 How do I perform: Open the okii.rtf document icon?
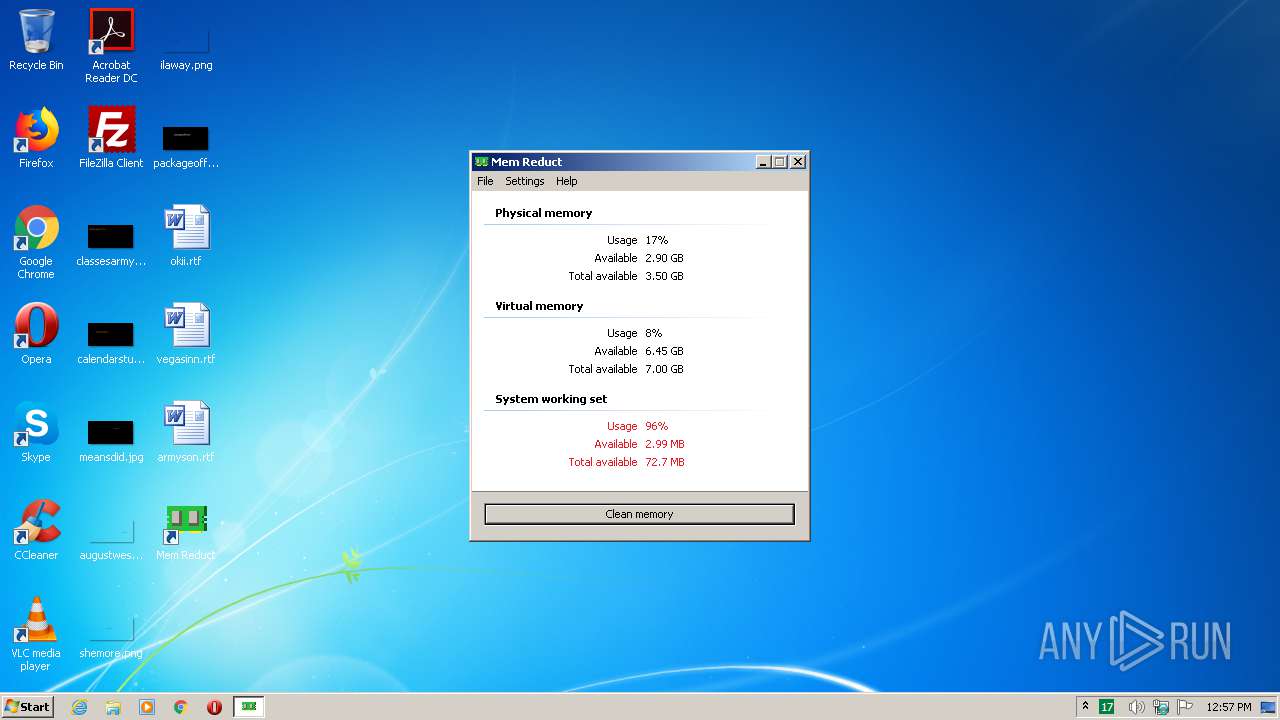[x=186, y=236]
